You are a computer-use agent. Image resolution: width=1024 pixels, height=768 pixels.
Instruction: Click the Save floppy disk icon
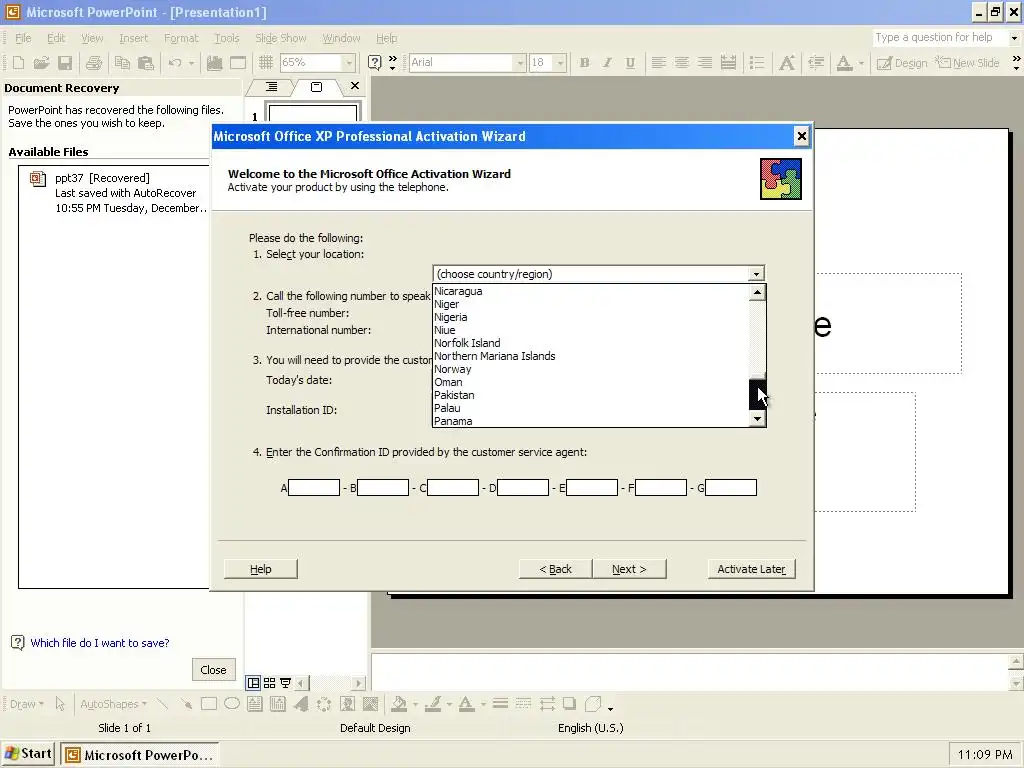(65, 63)
